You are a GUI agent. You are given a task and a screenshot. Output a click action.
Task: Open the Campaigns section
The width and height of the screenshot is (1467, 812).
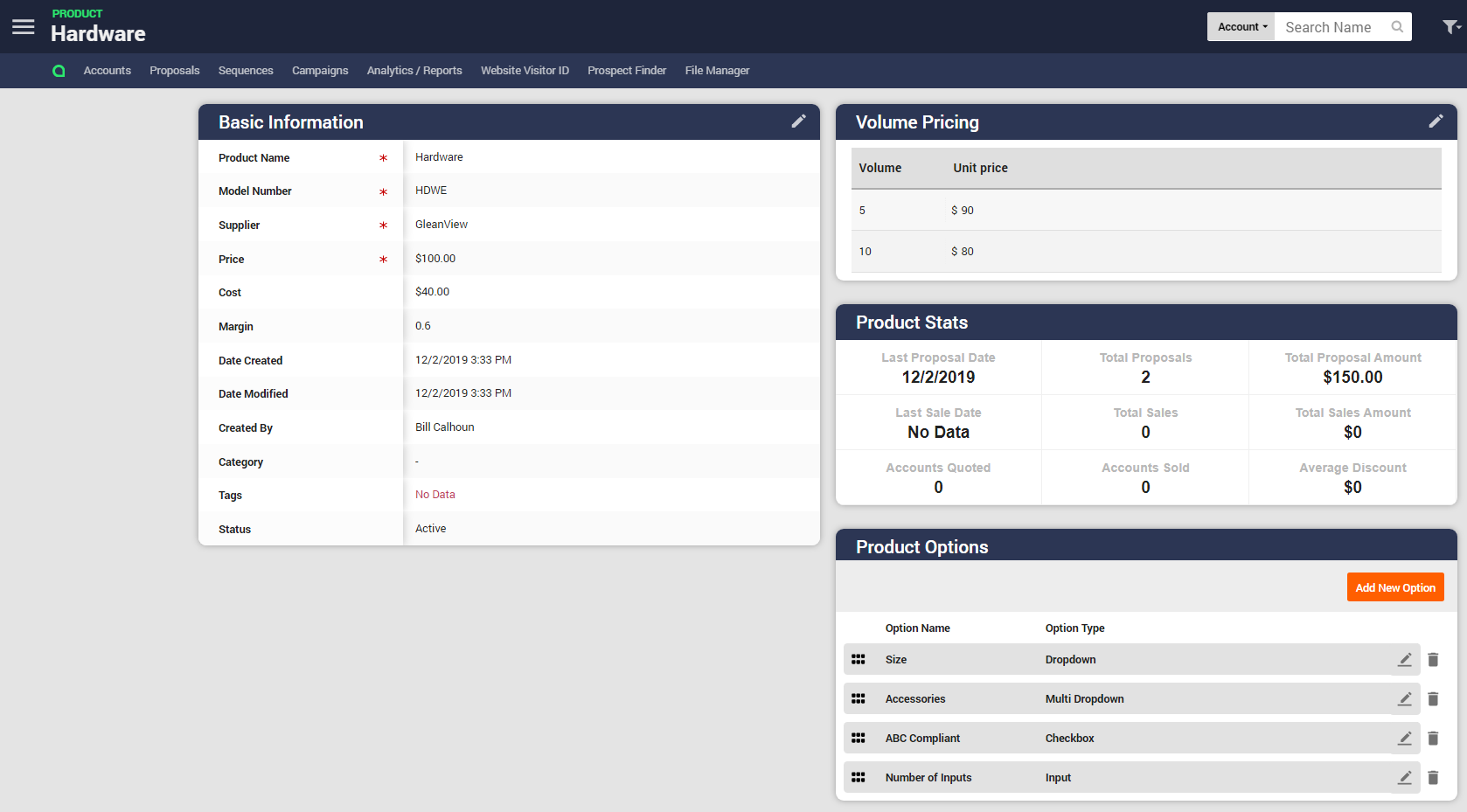[320, 70]
